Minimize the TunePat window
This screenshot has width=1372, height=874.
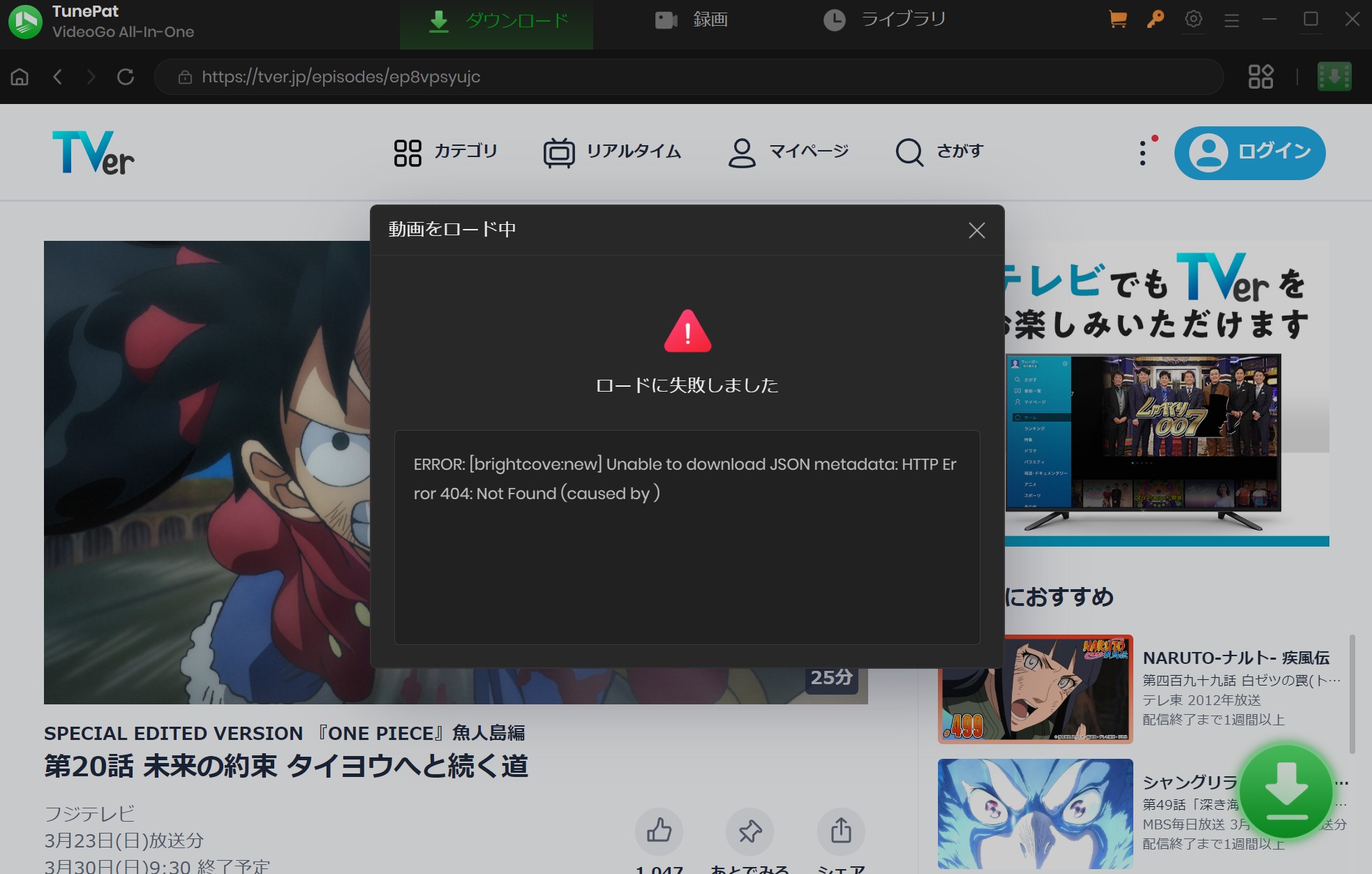(1269, 20)
